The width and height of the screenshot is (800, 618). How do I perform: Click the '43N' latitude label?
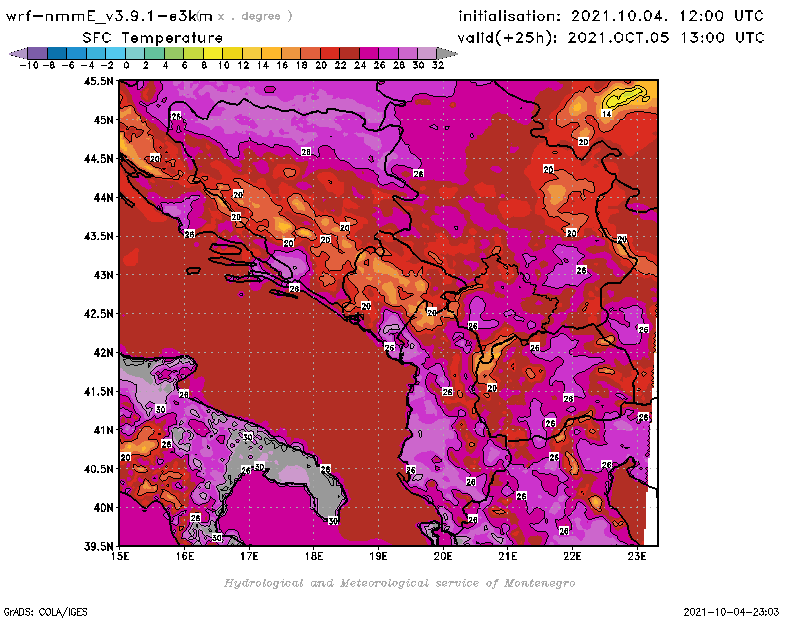(104, 275)
